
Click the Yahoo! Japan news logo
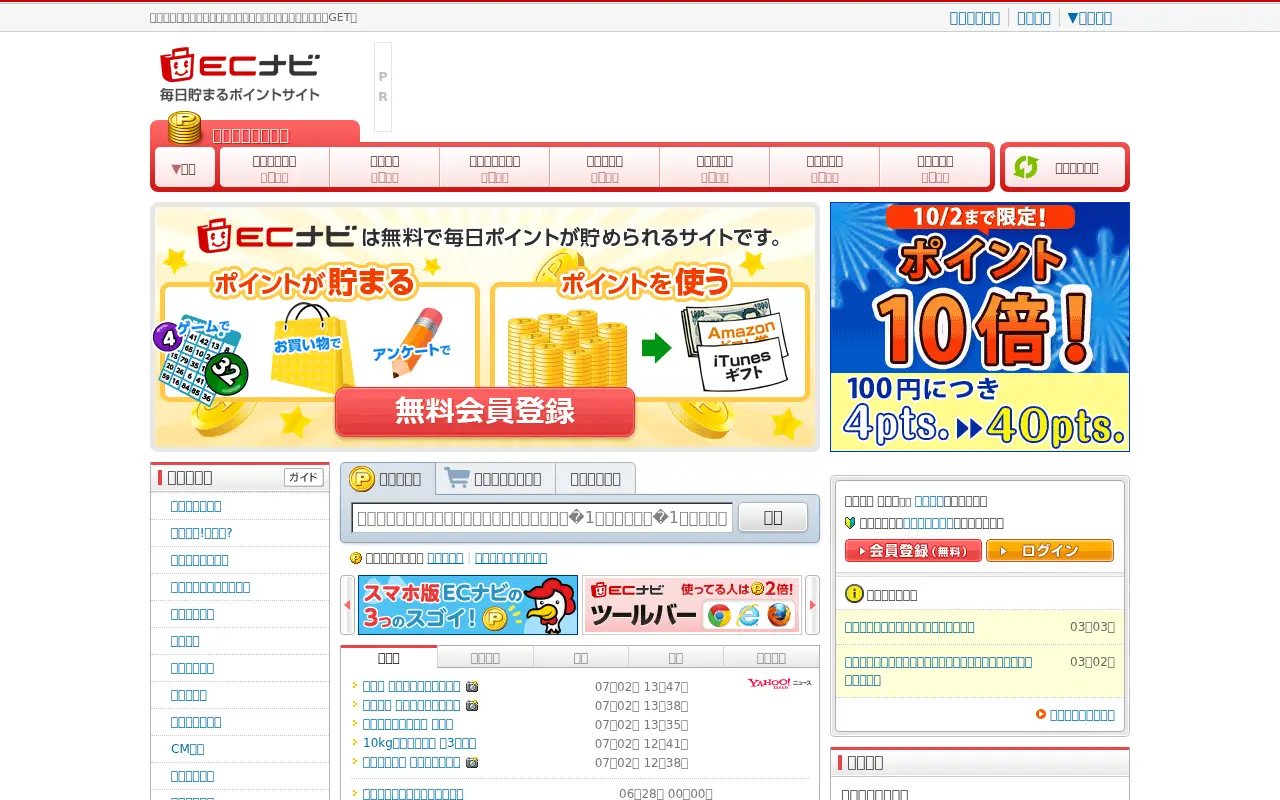tap(779, 684)
